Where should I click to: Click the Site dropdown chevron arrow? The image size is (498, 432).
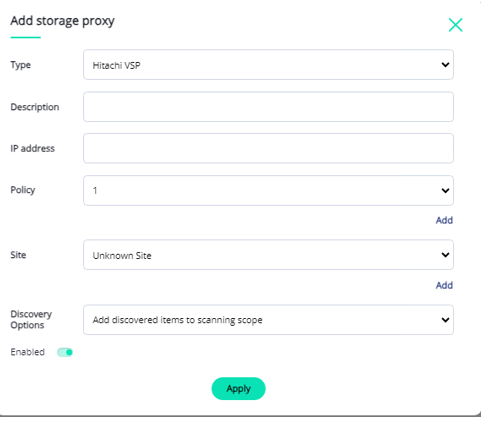click(x=445, y=255)
